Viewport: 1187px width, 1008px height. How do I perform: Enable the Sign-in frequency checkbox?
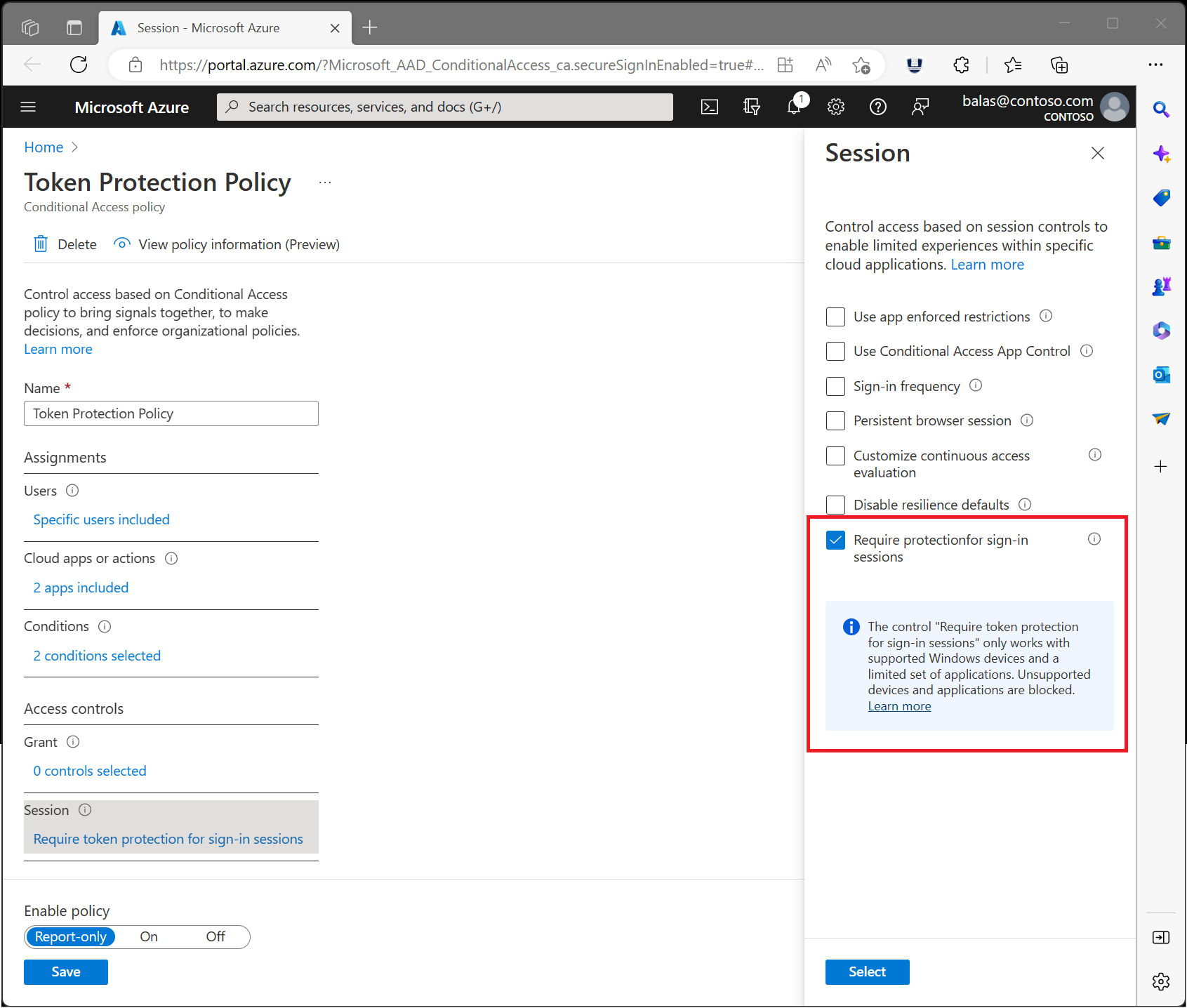(835, 386)
